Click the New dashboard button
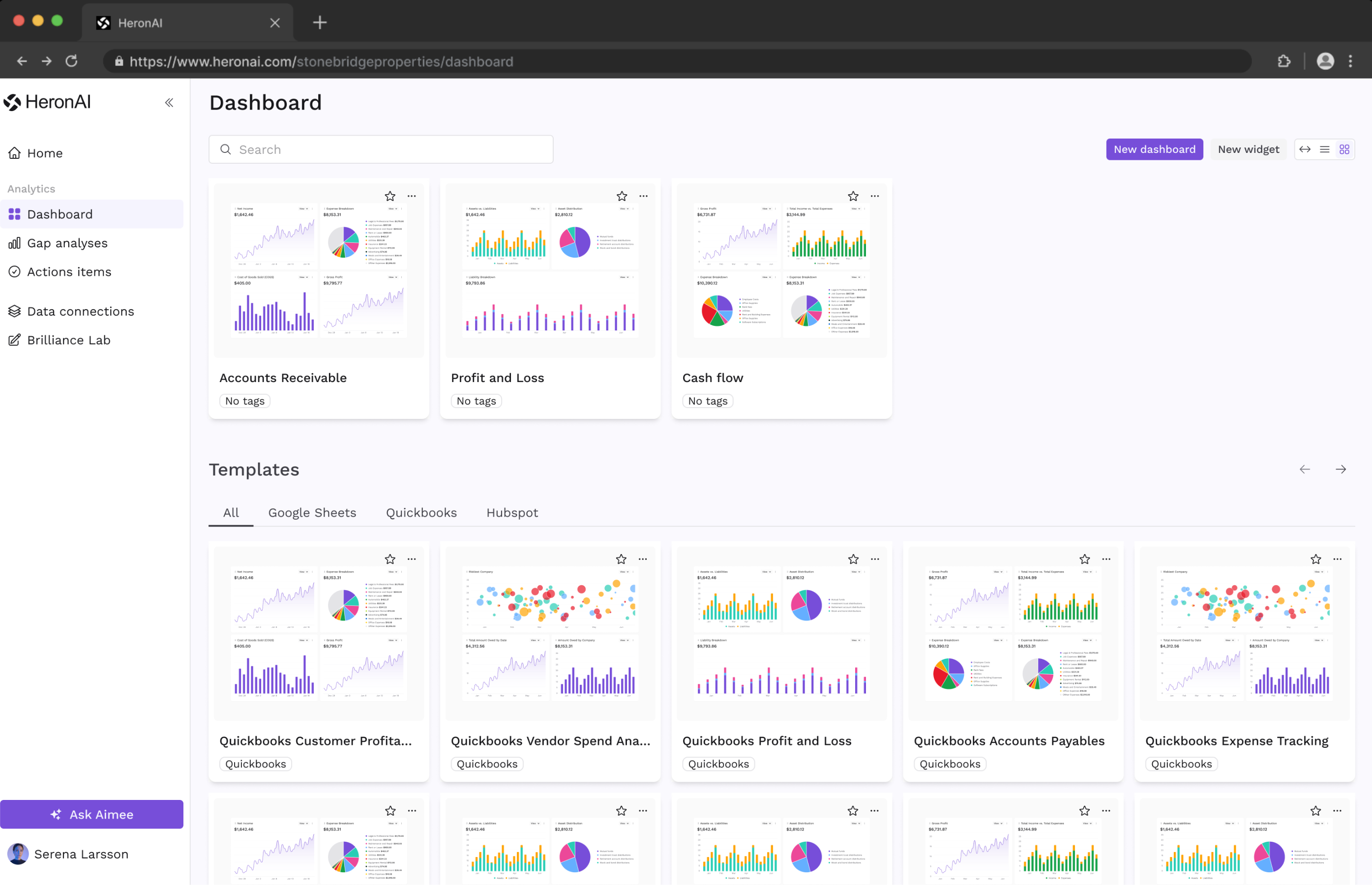 point(1154,149)
